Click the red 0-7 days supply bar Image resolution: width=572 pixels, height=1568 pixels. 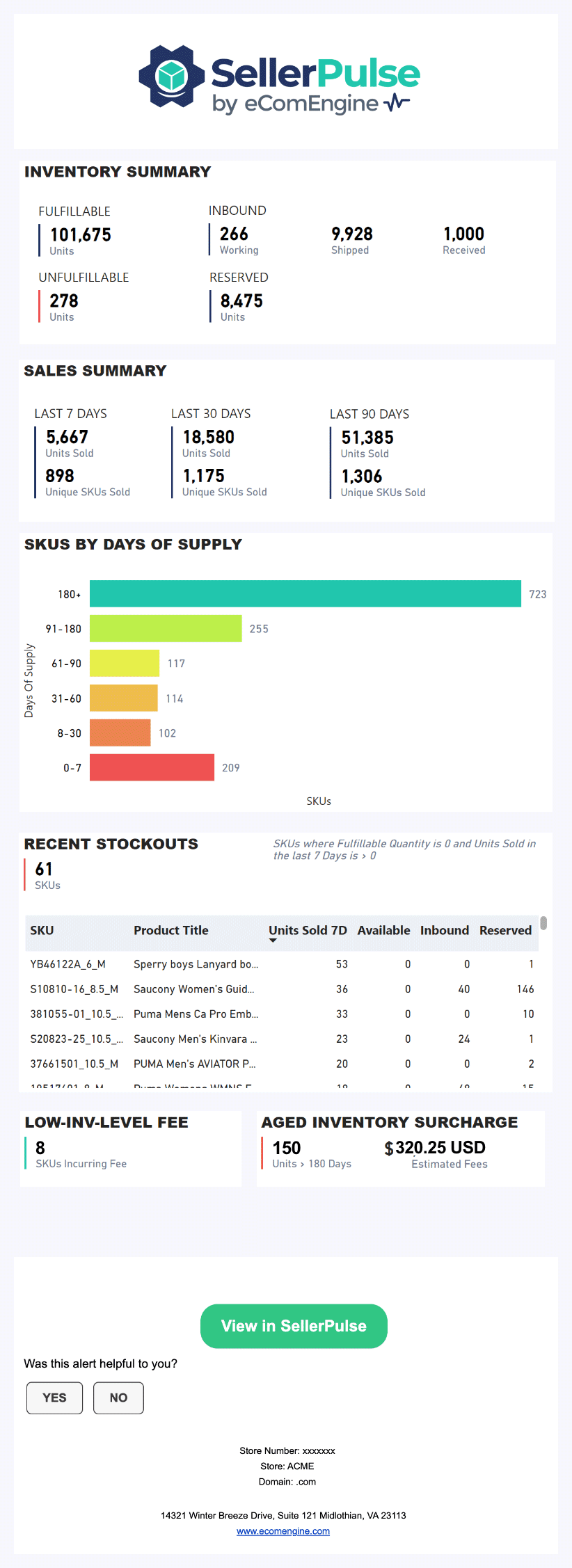(152, 767)
